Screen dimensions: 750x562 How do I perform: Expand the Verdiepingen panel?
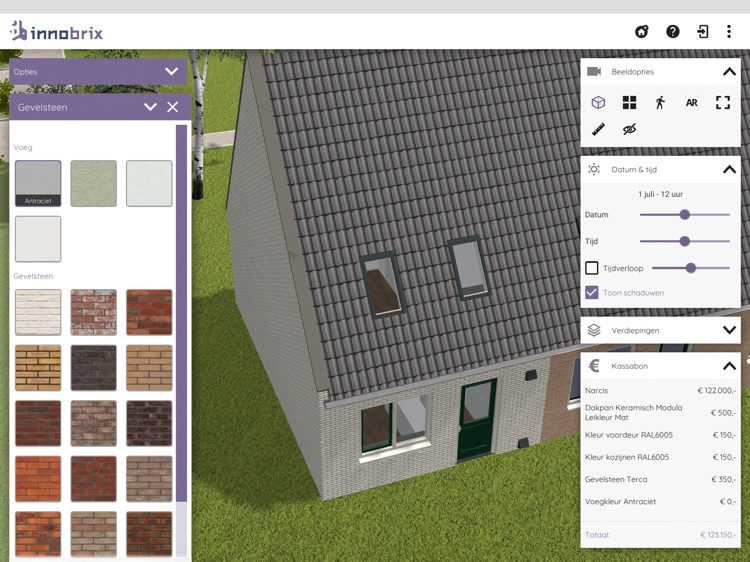pos(729,330)
